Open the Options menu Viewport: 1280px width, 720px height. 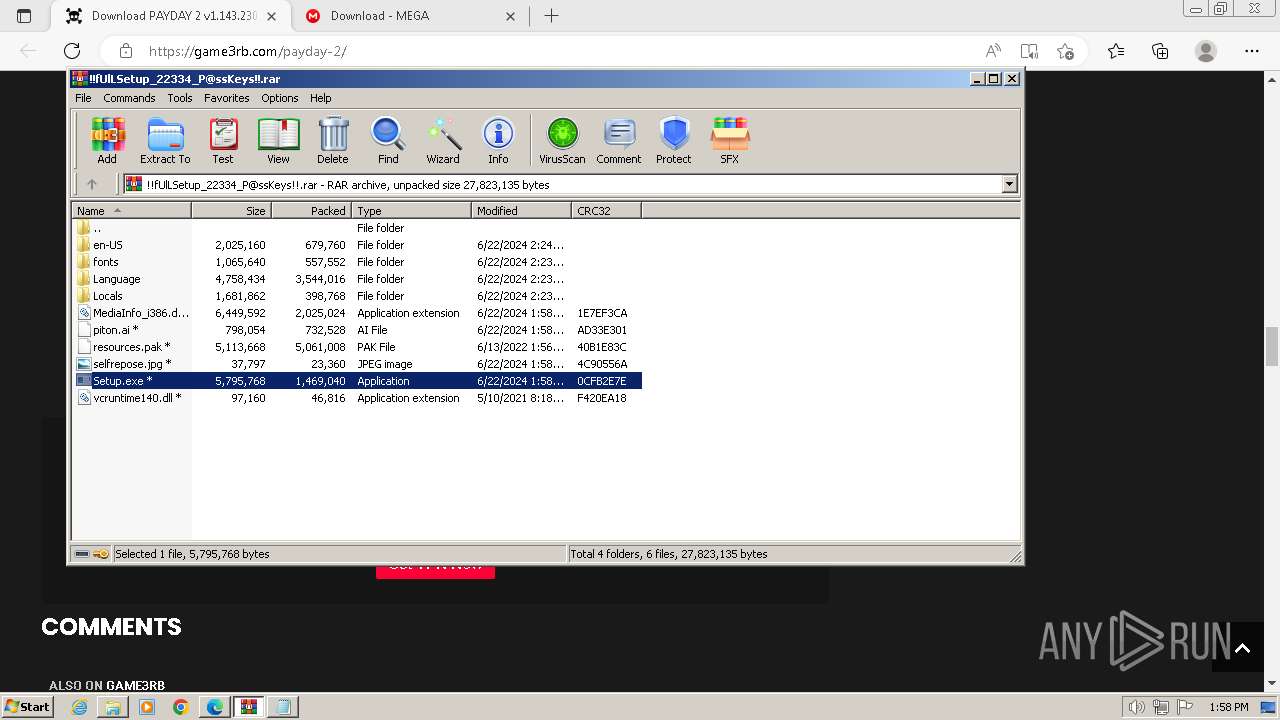coord(280,98)
